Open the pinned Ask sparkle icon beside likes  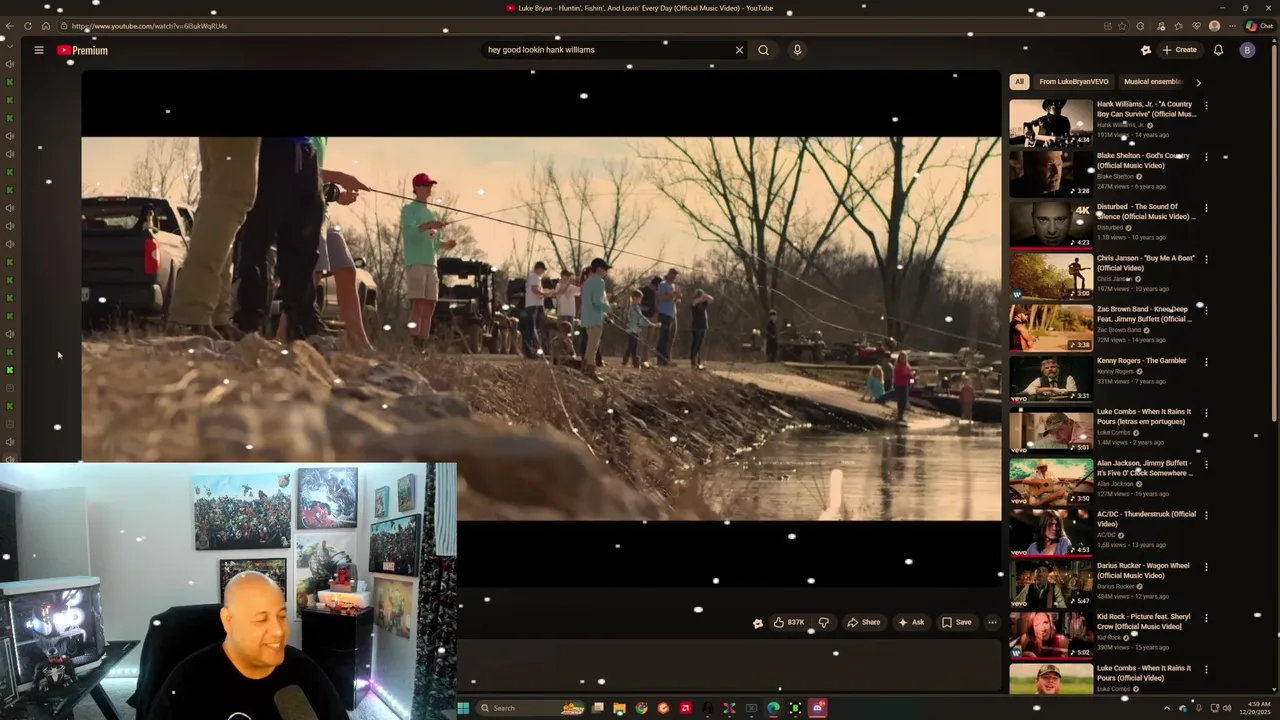[757, 622]
